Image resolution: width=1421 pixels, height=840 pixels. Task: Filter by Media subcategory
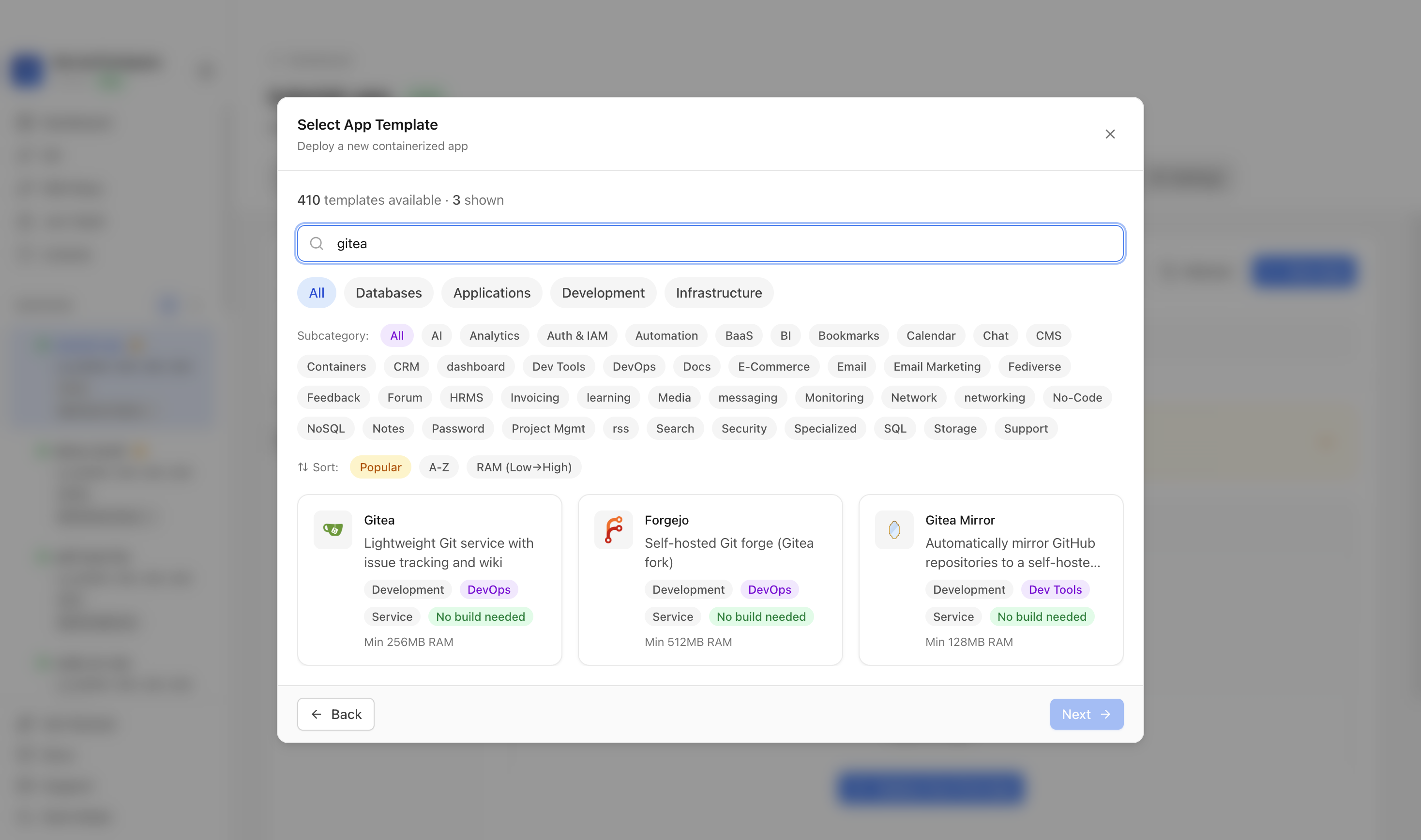pos(674,397)
